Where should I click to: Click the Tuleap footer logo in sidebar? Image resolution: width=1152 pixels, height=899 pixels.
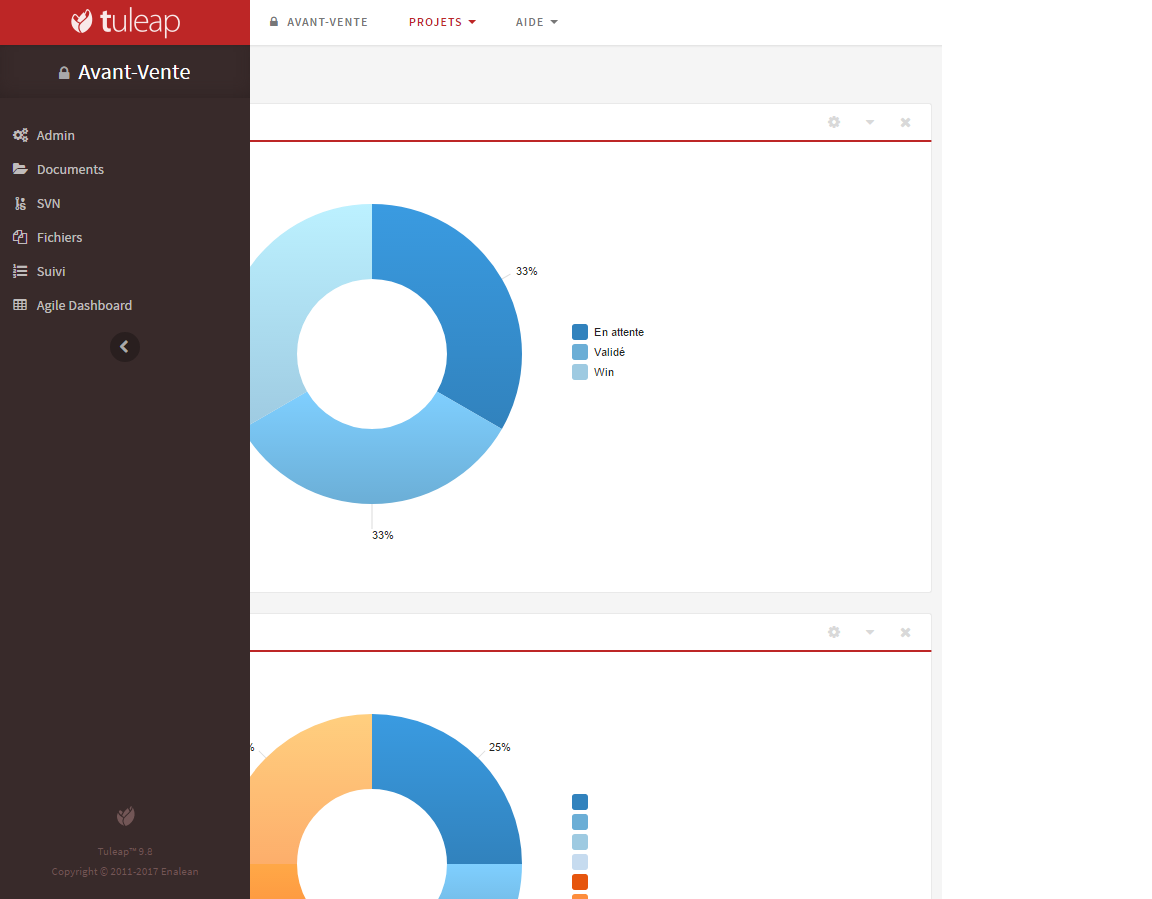[x=125, y=816]
